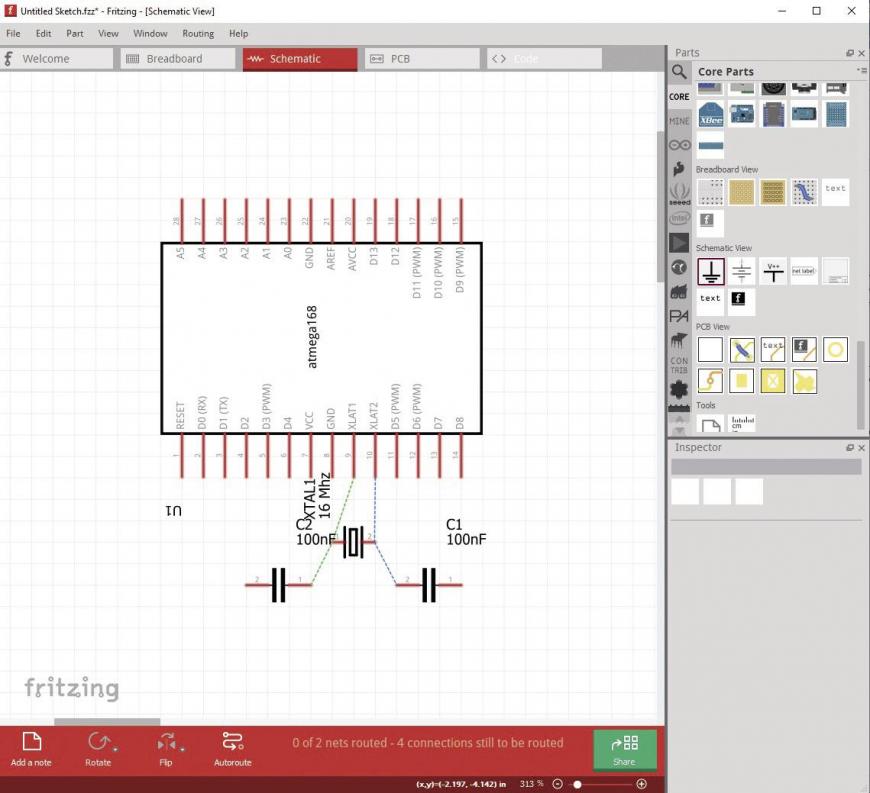Switch to the Code tab

tap(544, 59)
